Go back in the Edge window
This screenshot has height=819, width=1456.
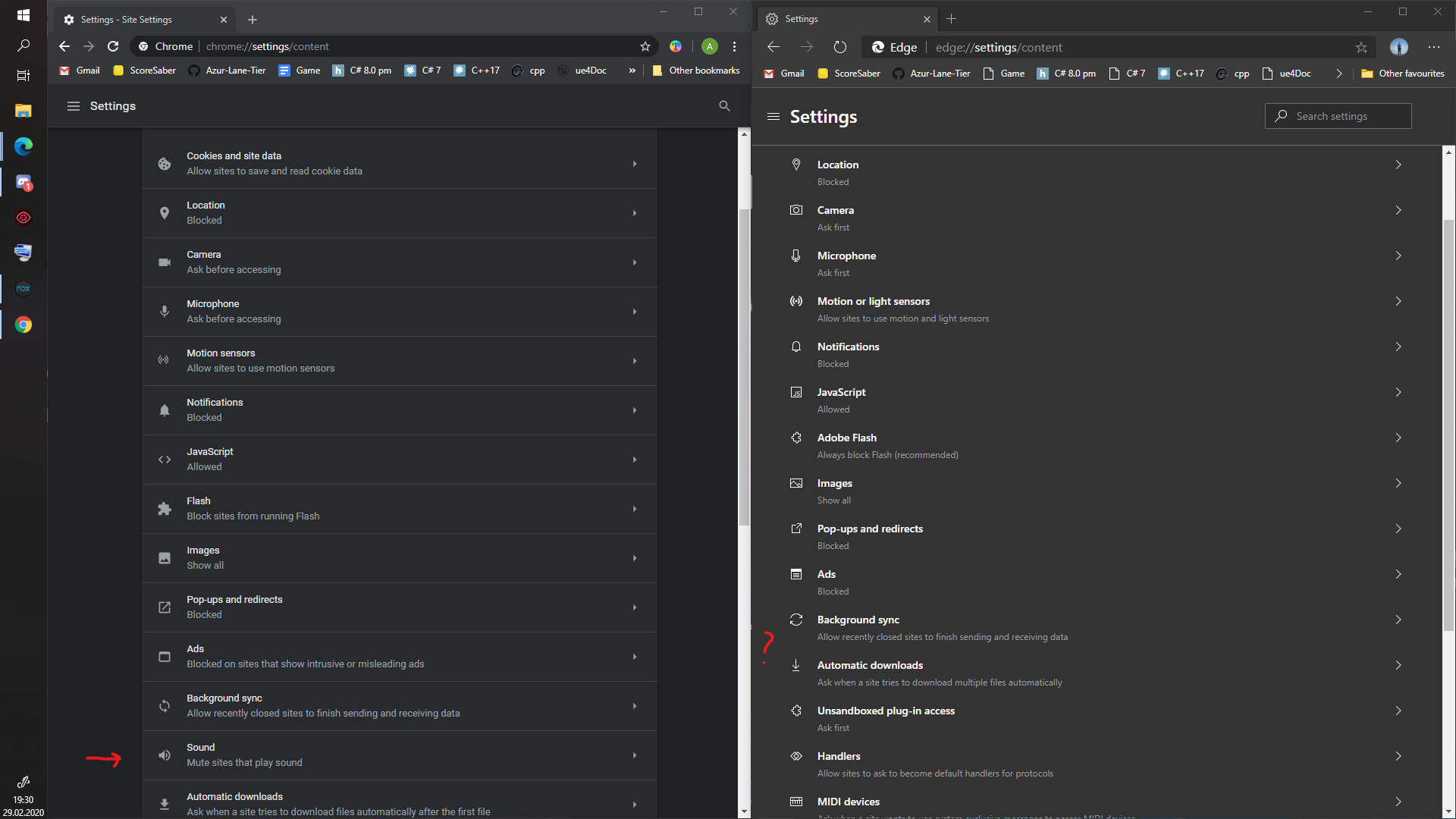773,47
